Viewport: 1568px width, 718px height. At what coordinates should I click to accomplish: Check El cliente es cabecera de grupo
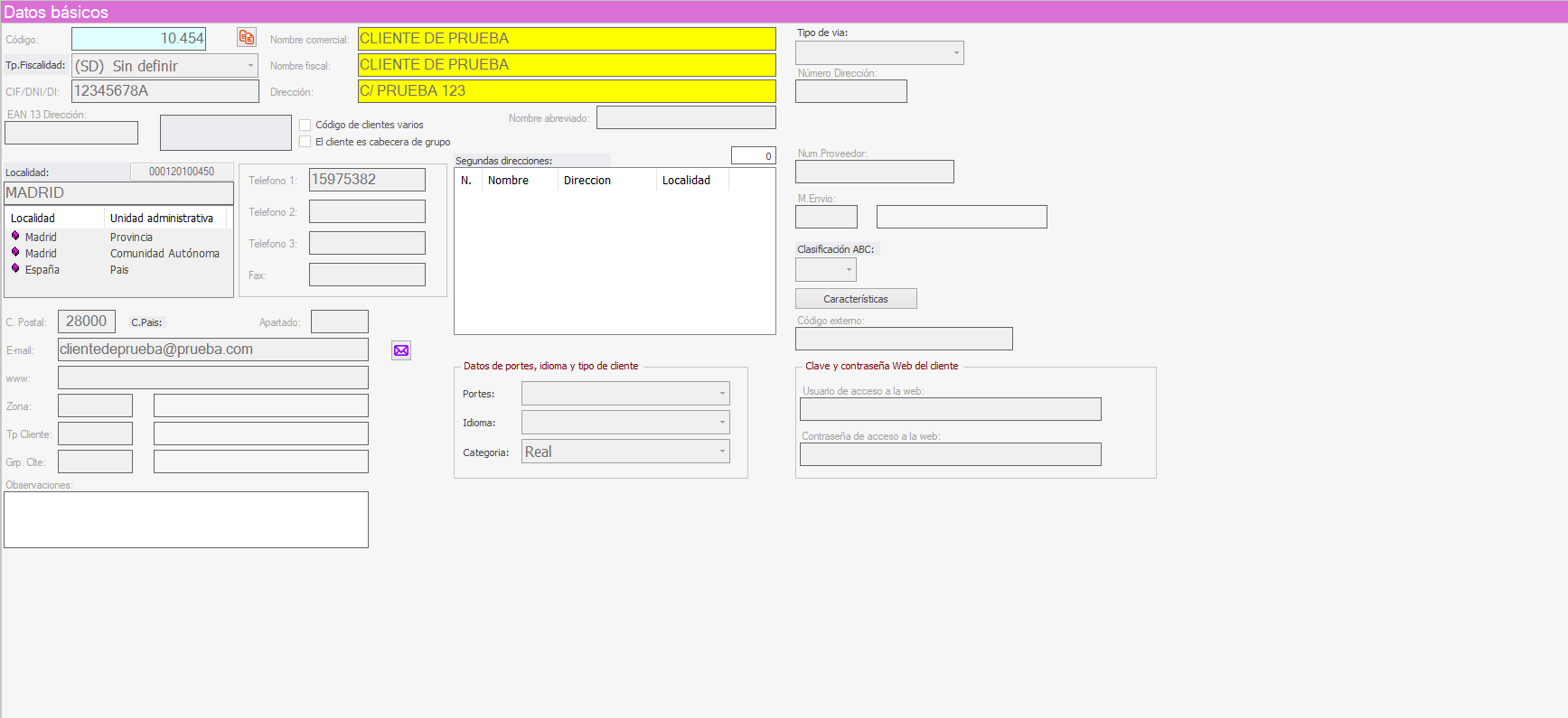[305, 142]
